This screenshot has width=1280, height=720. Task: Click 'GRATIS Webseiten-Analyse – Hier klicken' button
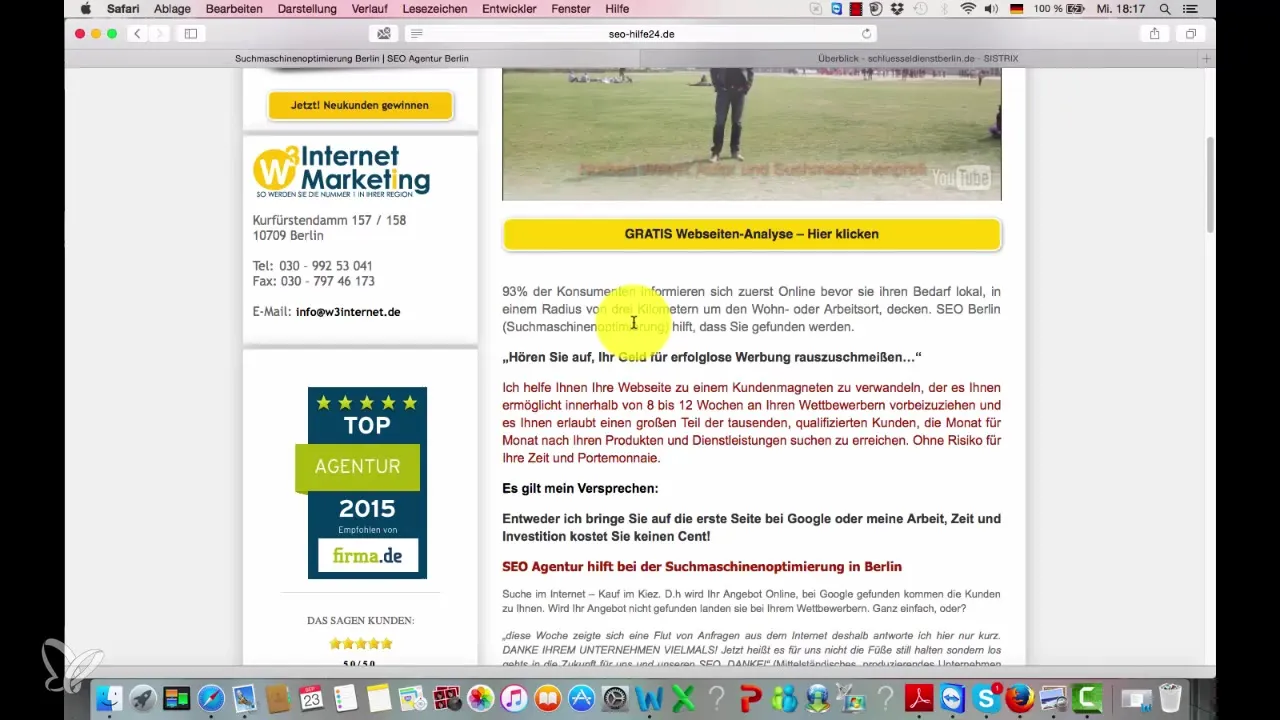pos(752,234)
